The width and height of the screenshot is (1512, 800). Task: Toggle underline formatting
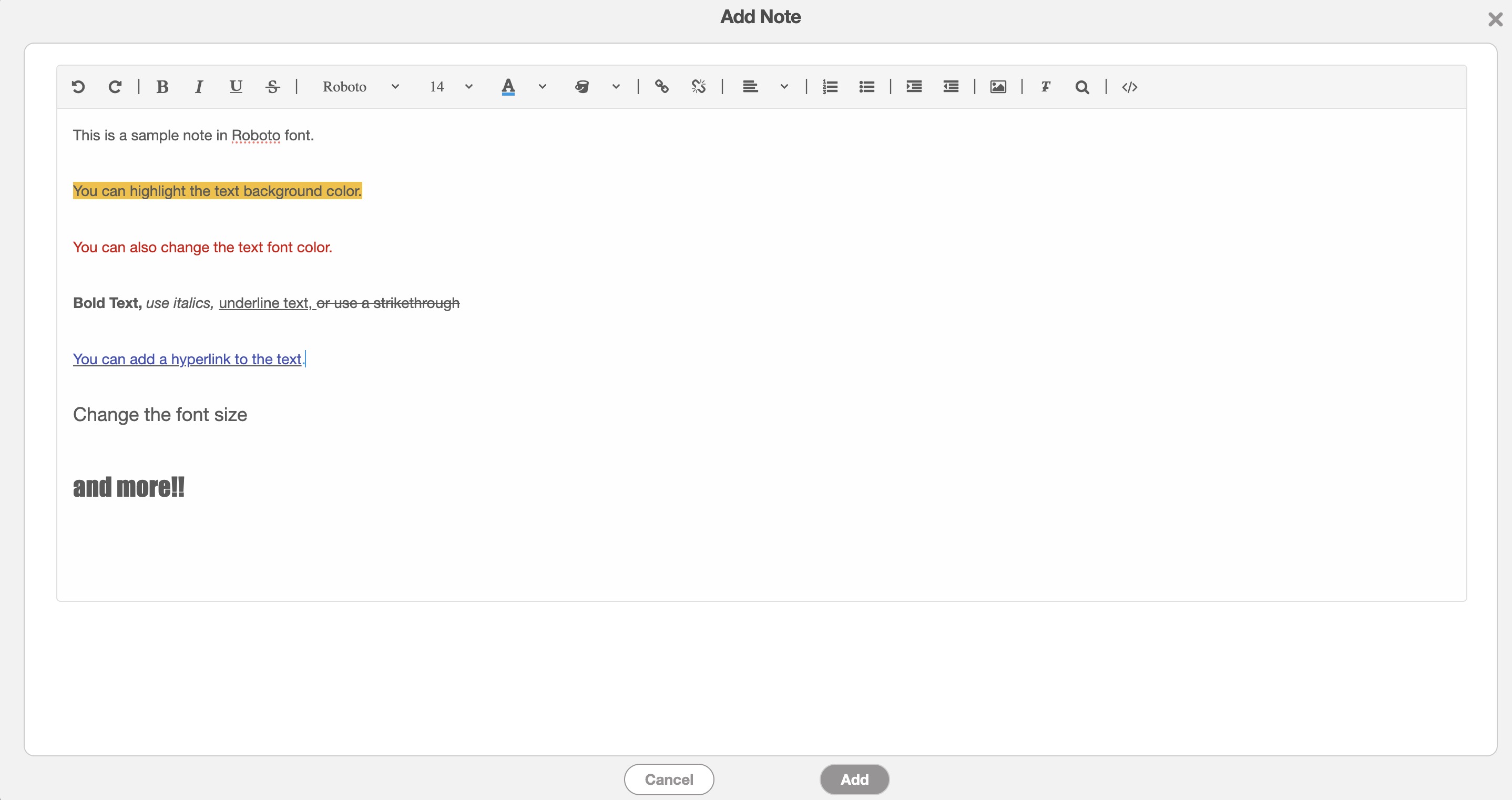pyautogui.click(x=236, y=87)
